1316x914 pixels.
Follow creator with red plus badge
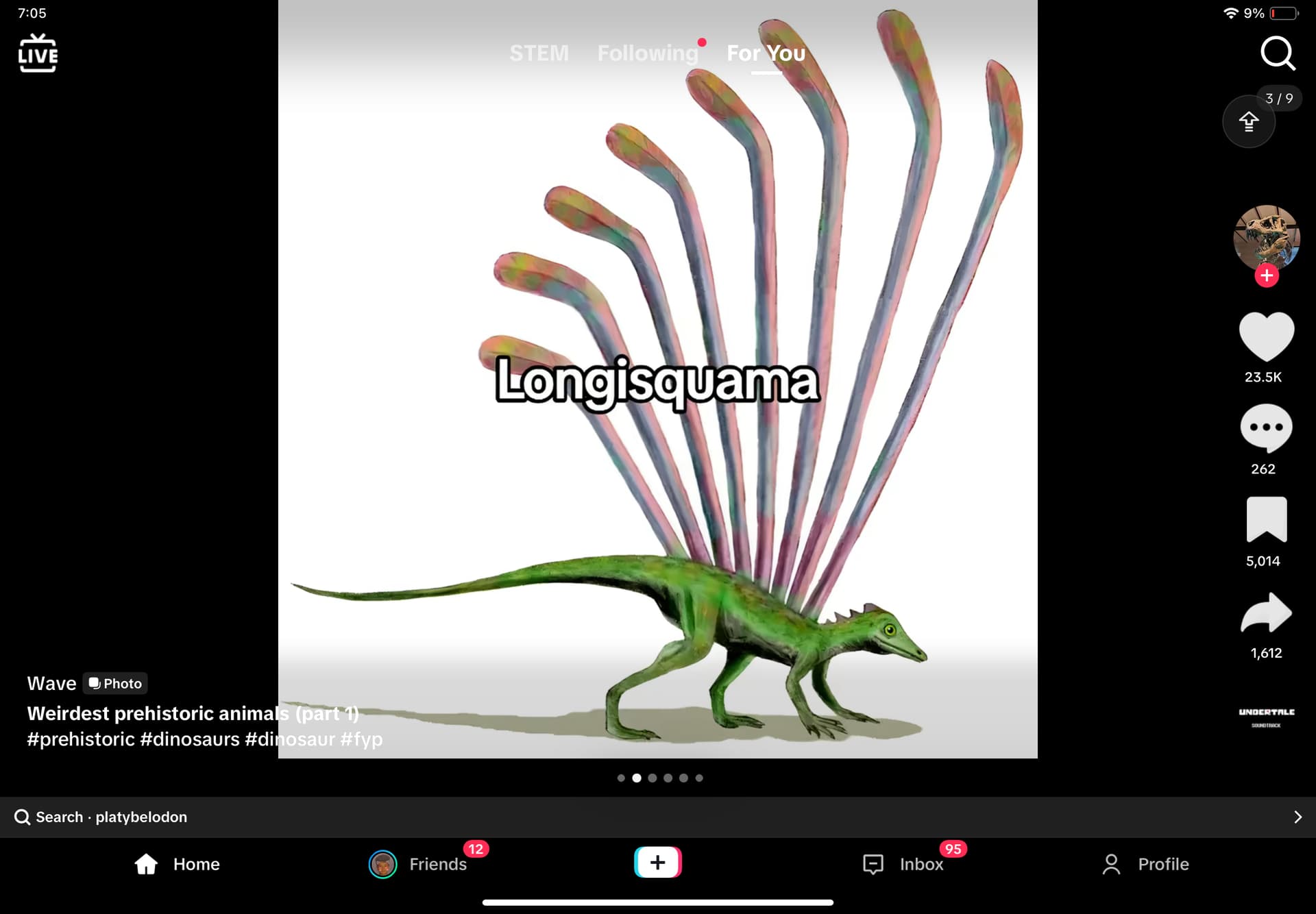point(1266,276)
